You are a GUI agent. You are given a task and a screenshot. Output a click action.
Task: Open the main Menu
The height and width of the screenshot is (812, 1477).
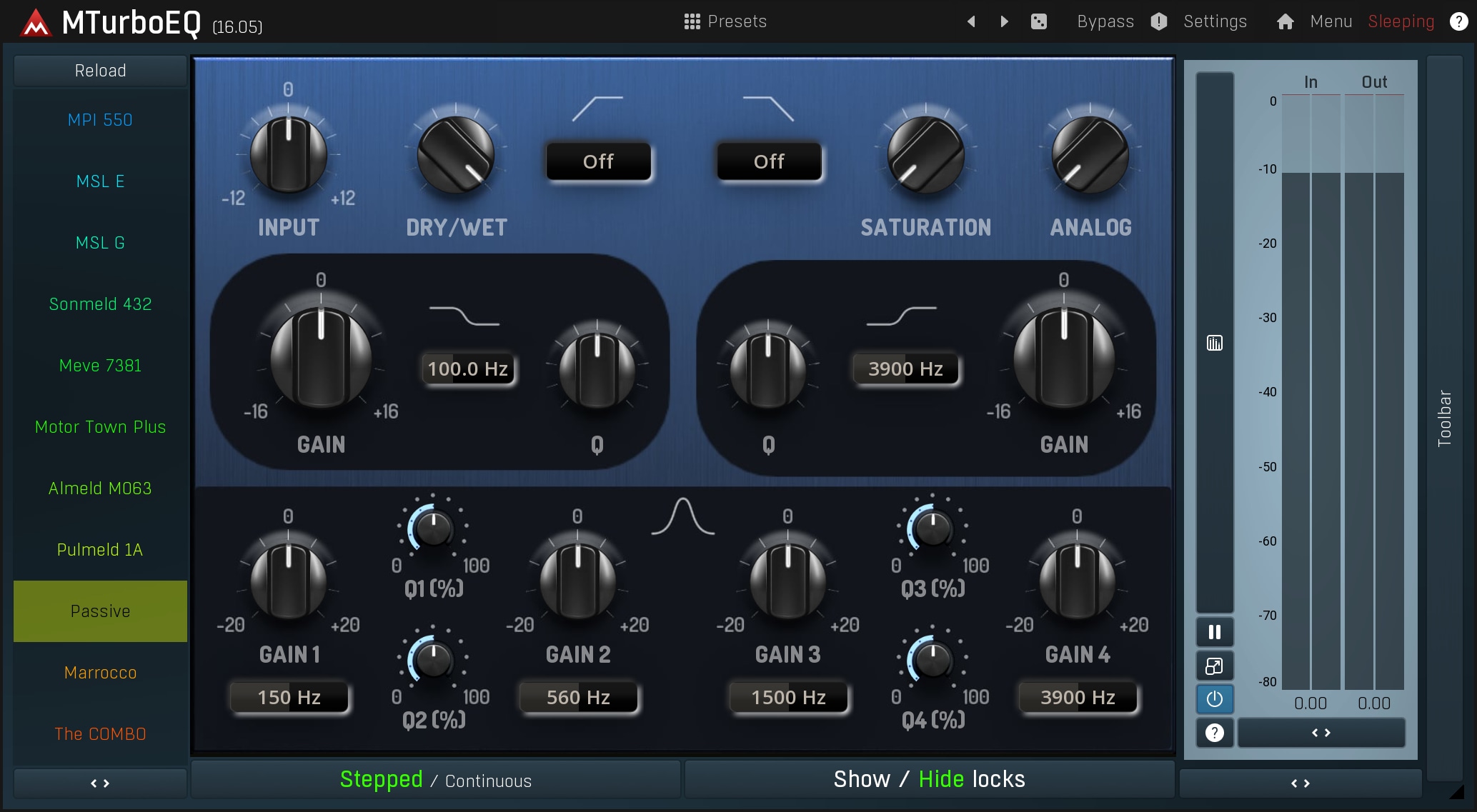coord(1331,21)
